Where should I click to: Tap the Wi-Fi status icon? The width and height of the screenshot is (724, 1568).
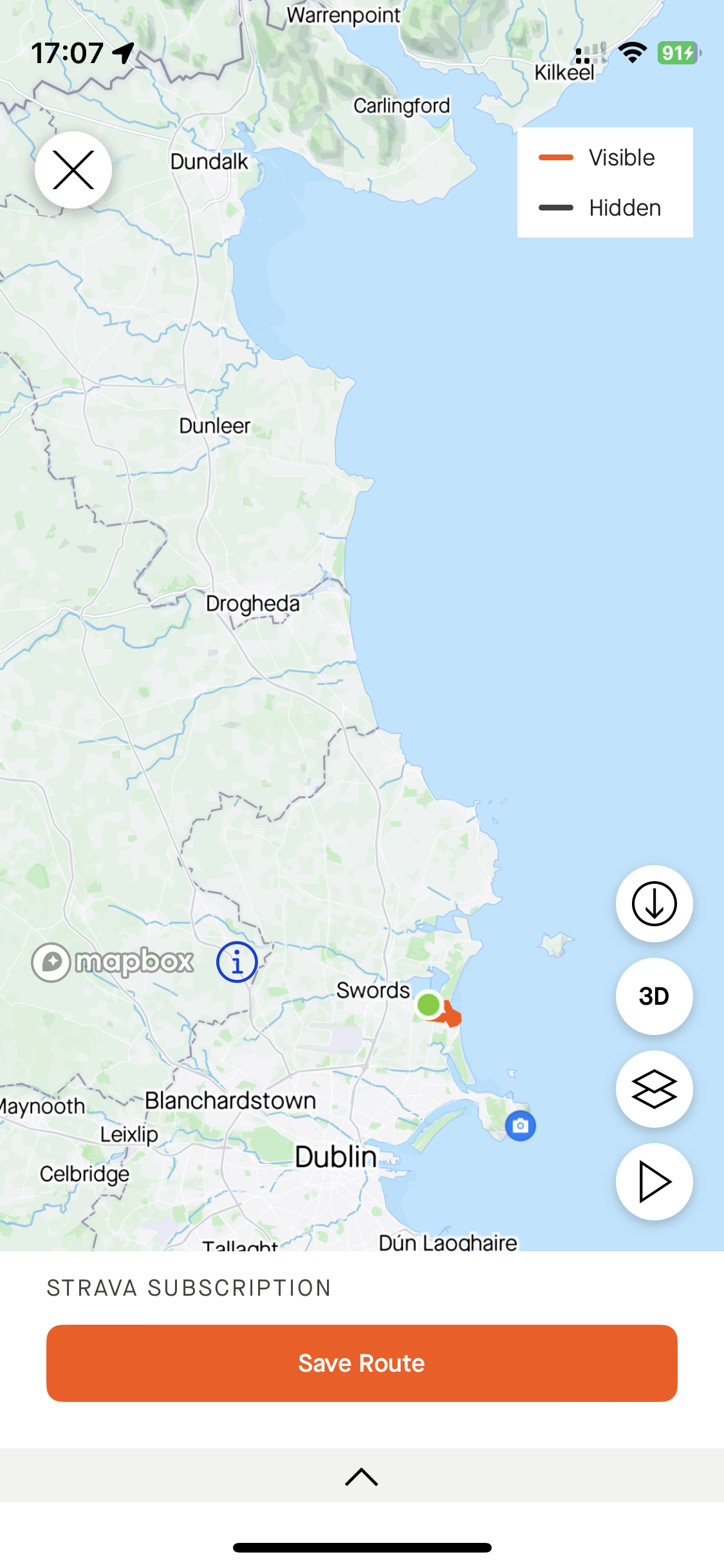633,53
